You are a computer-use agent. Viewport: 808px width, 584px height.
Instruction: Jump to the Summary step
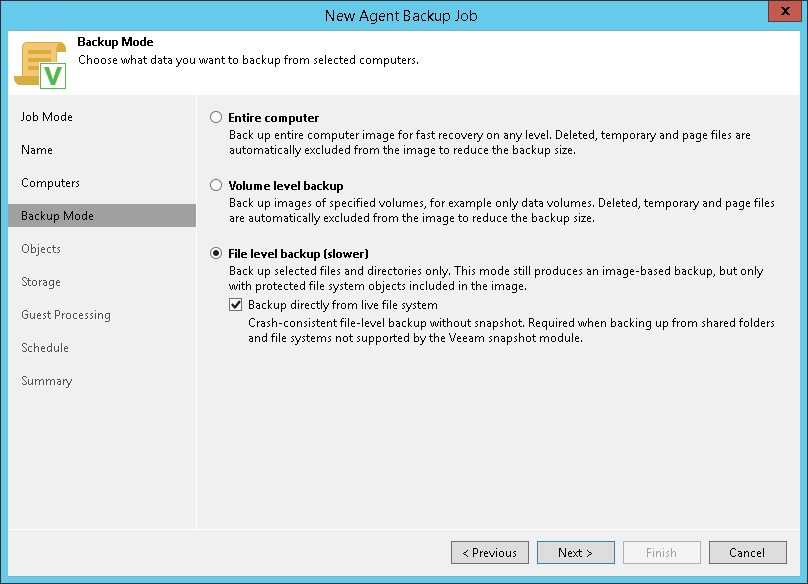(47, 381)
